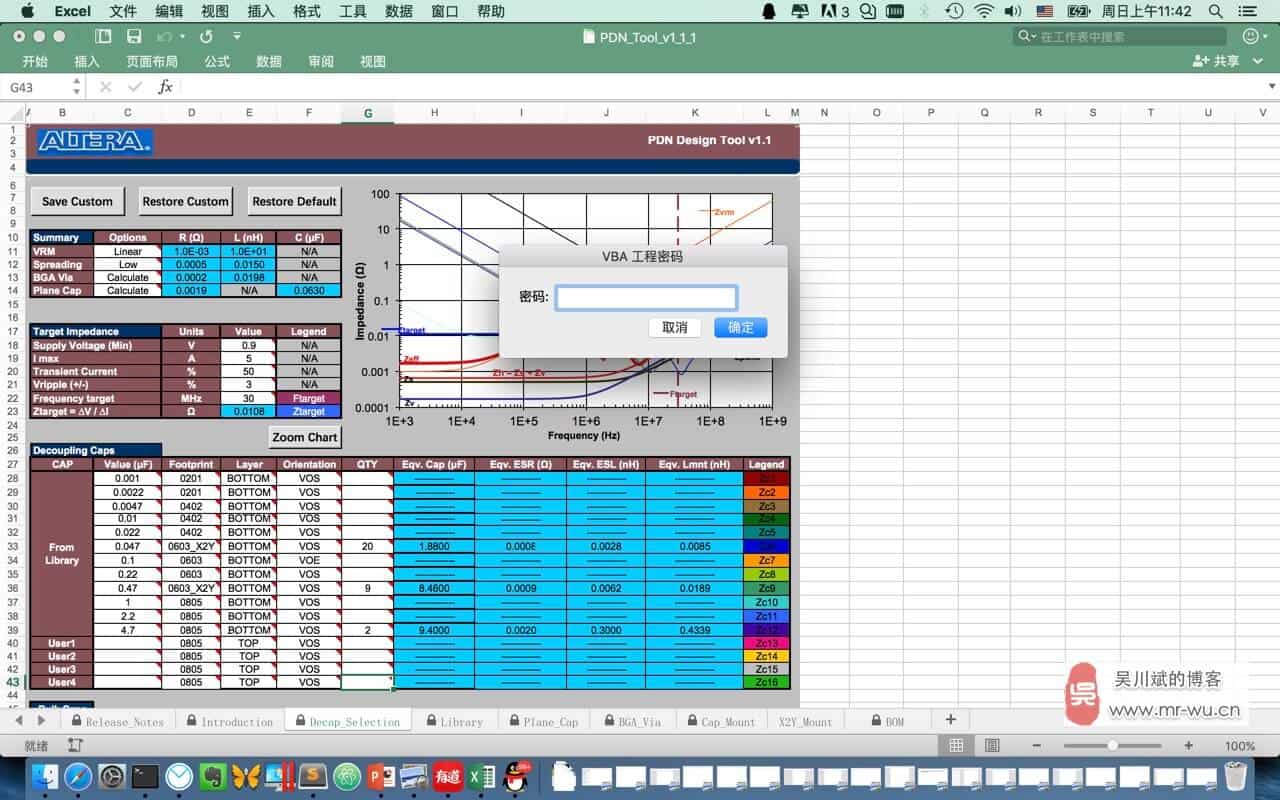Open the 工具 menu in menu bar
1280x800 pixels.
[x=353, y=11]
